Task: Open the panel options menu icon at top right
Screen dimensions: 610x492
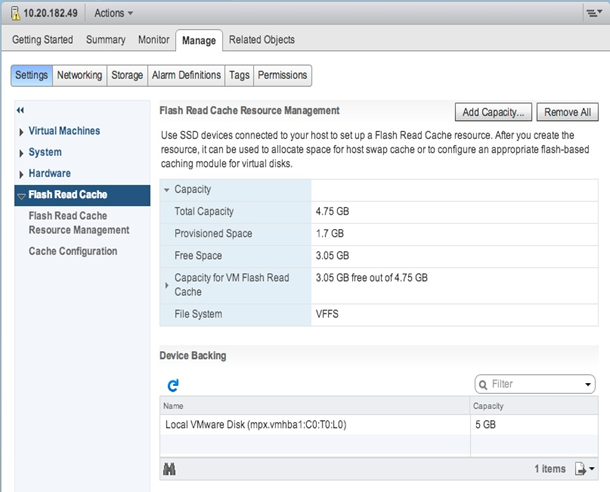Action: click(x=594, y=13)
